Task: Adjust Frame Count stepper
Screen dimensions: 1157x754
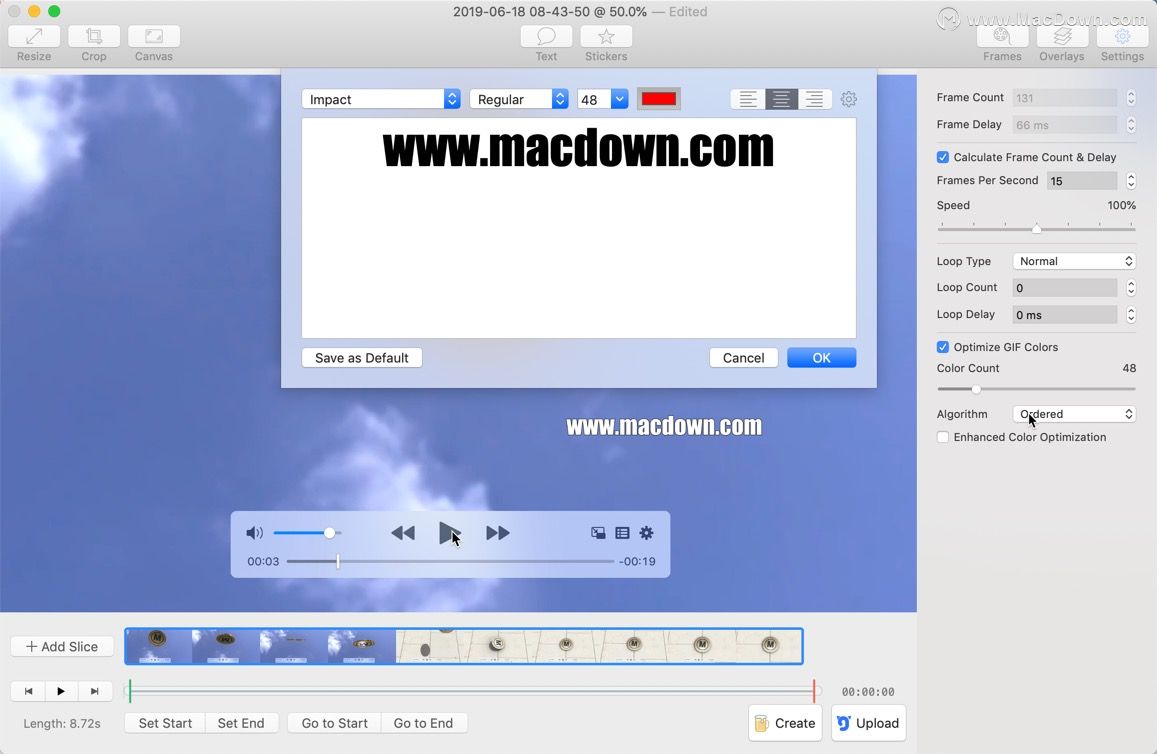Action: coord(1130,97)
